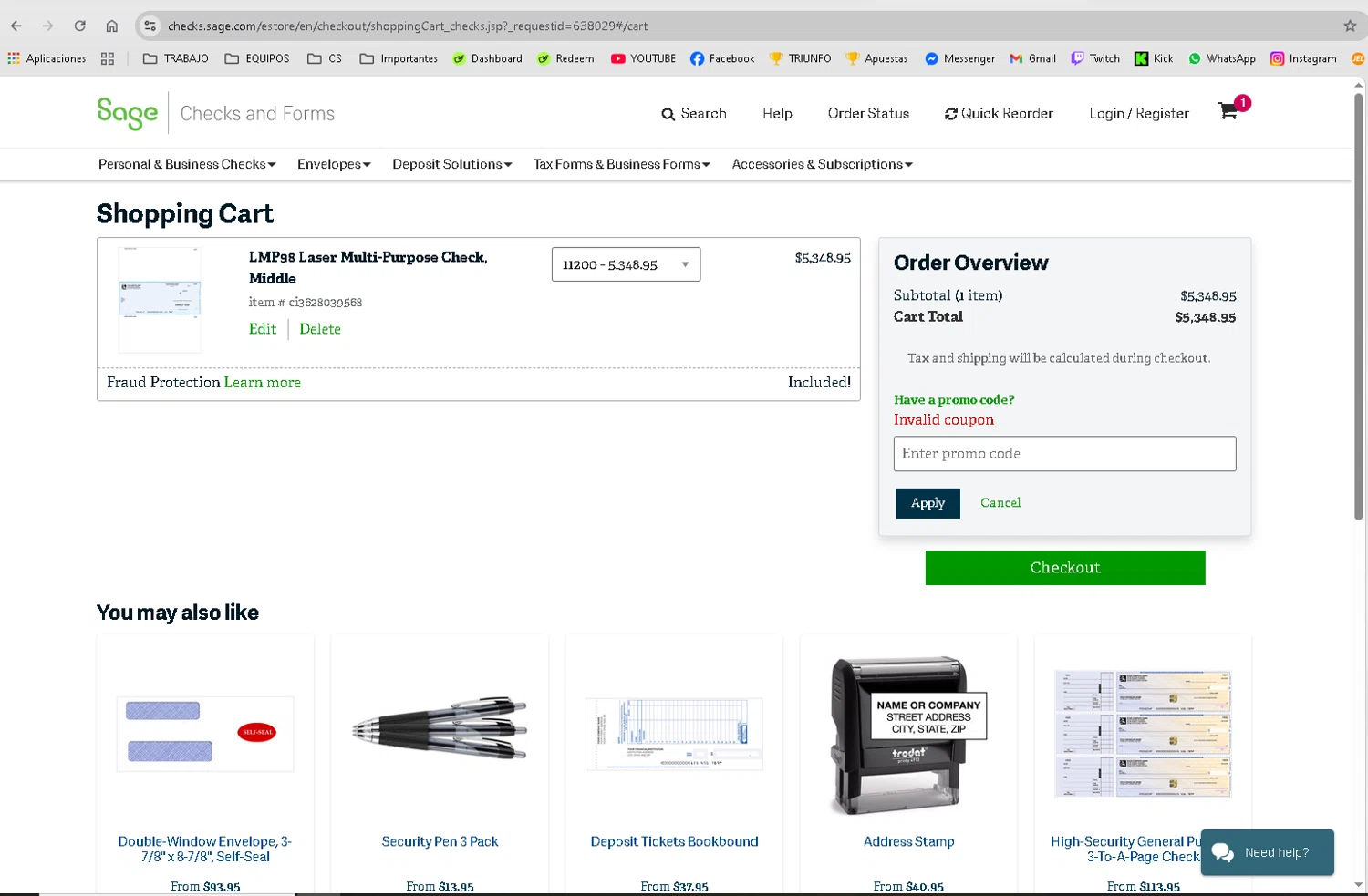Delete the LMP98 check item

(320, 329)
